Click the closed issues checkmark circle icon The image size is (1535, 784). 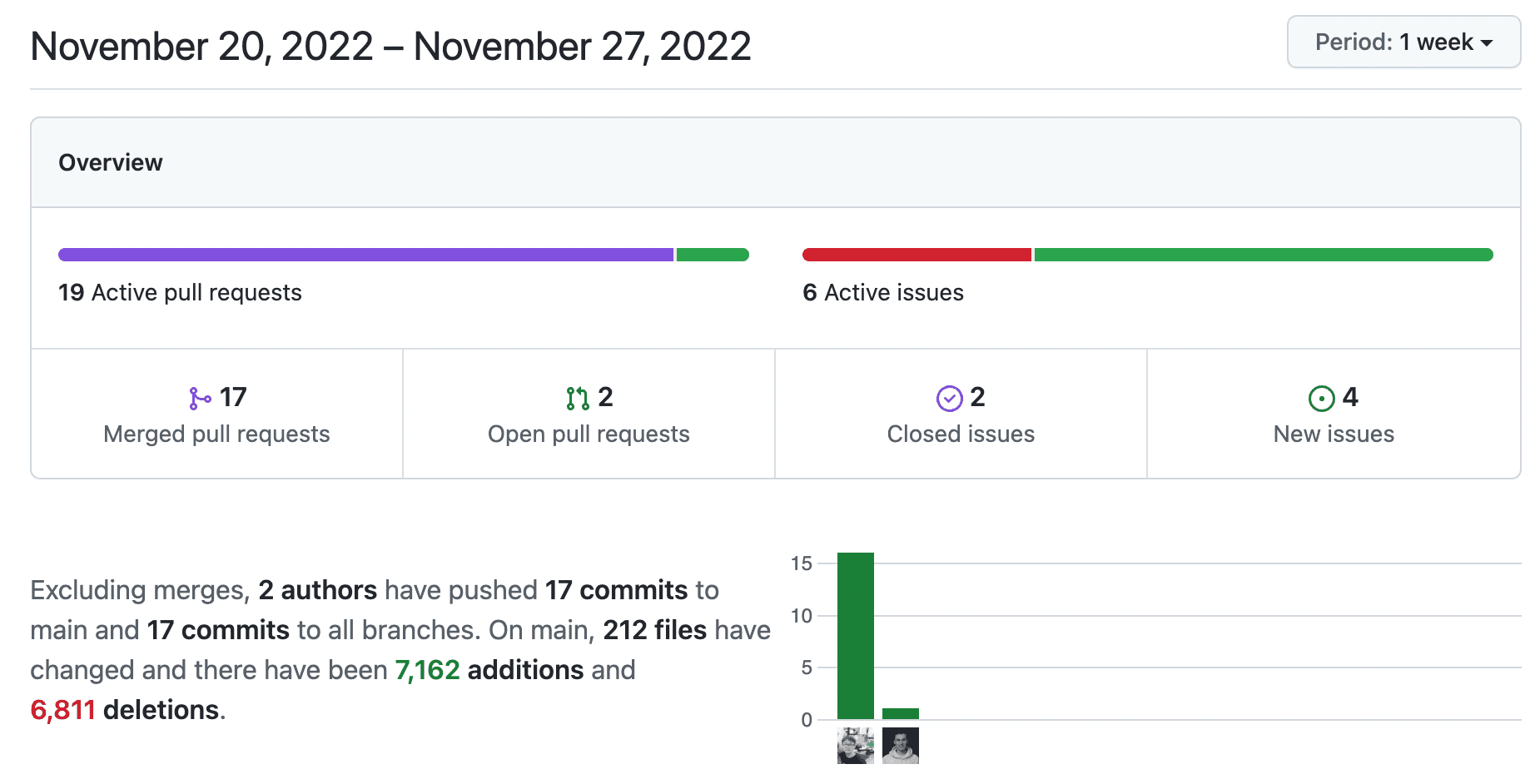pos(949,399)
